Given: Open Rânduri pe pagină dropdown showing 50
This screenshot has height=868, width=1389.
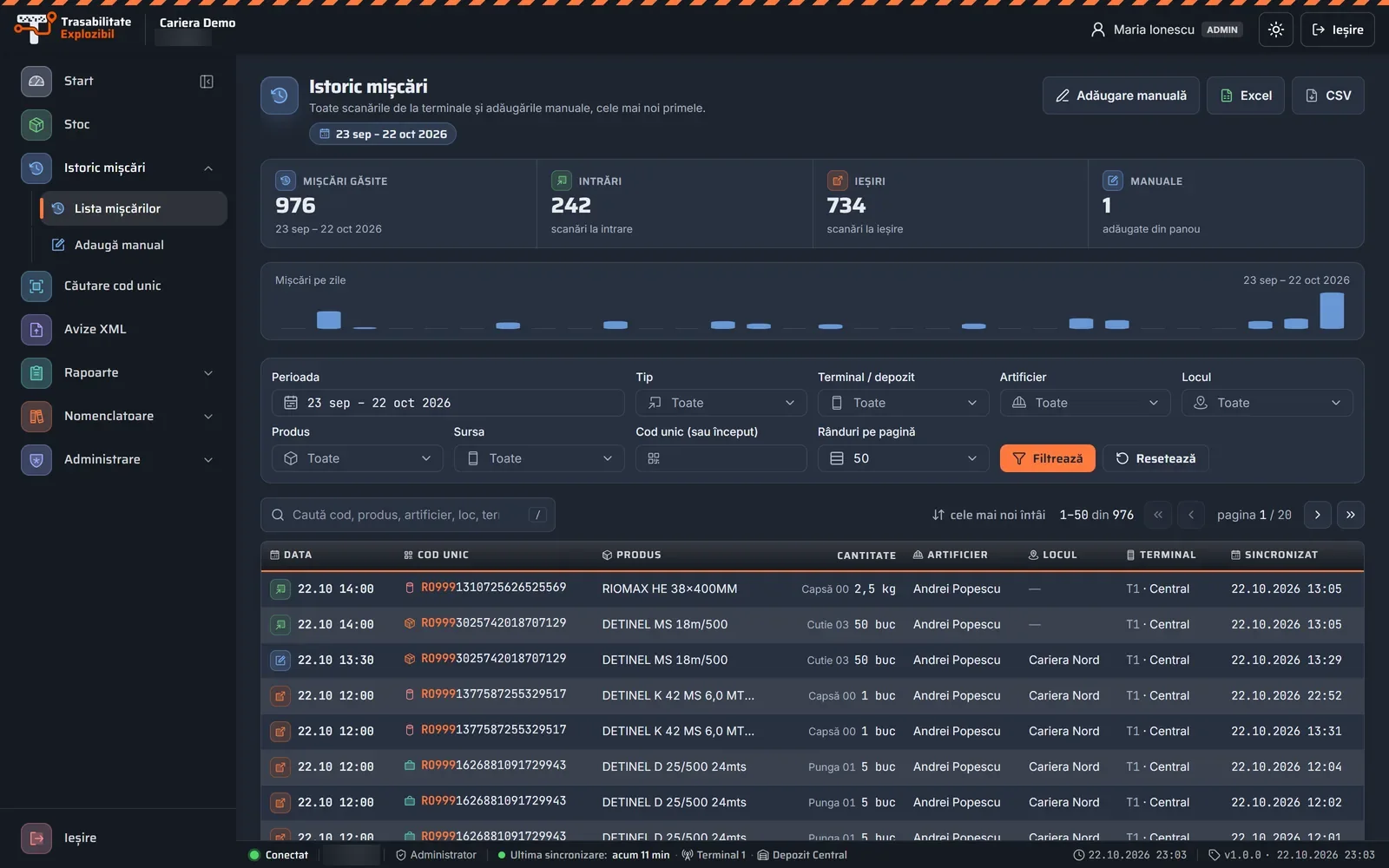Looking at the screenshot, I should [903, 458].
